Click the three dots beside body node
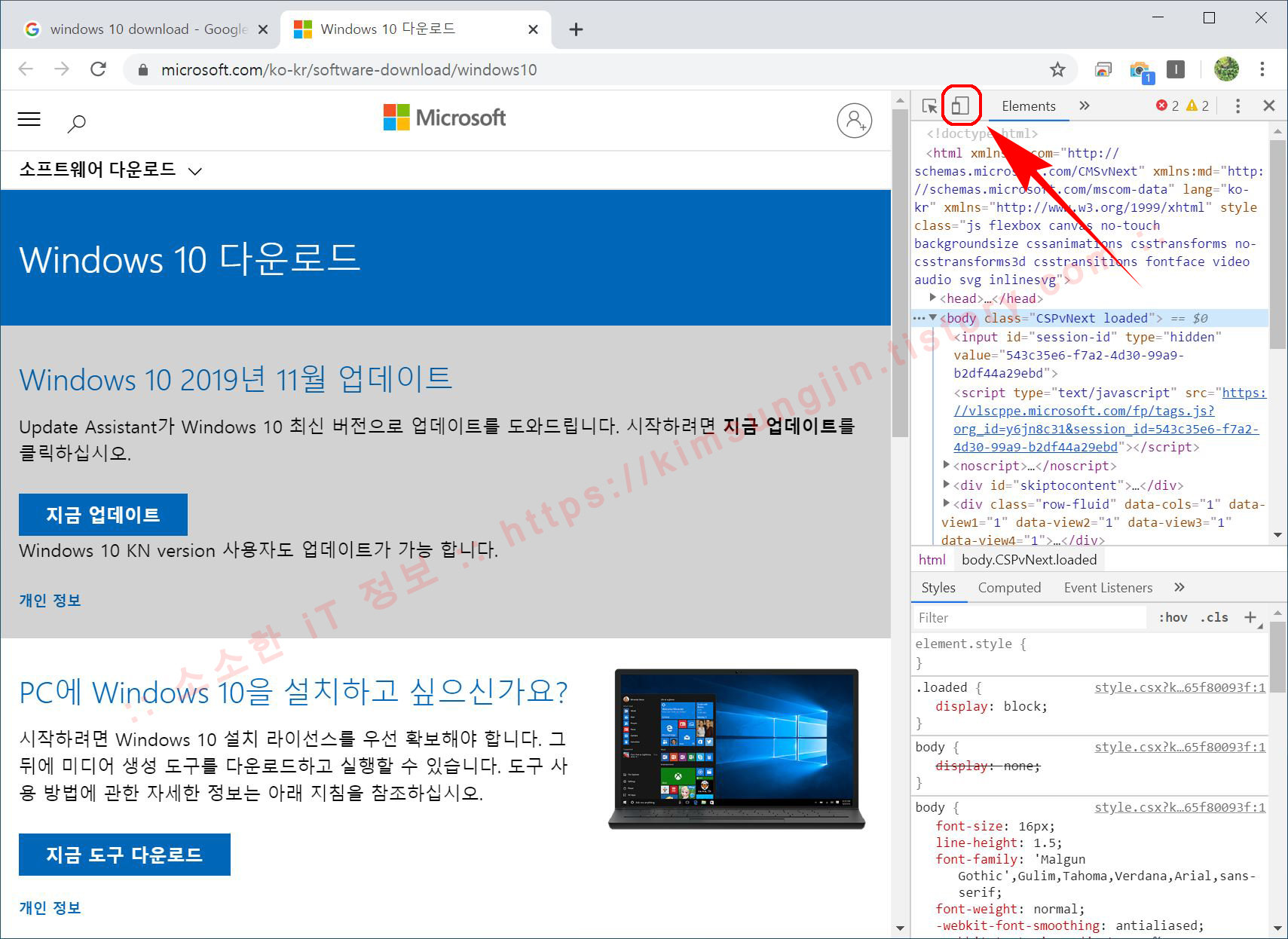This screenshot has height=939, width=1288. (919, 318)
